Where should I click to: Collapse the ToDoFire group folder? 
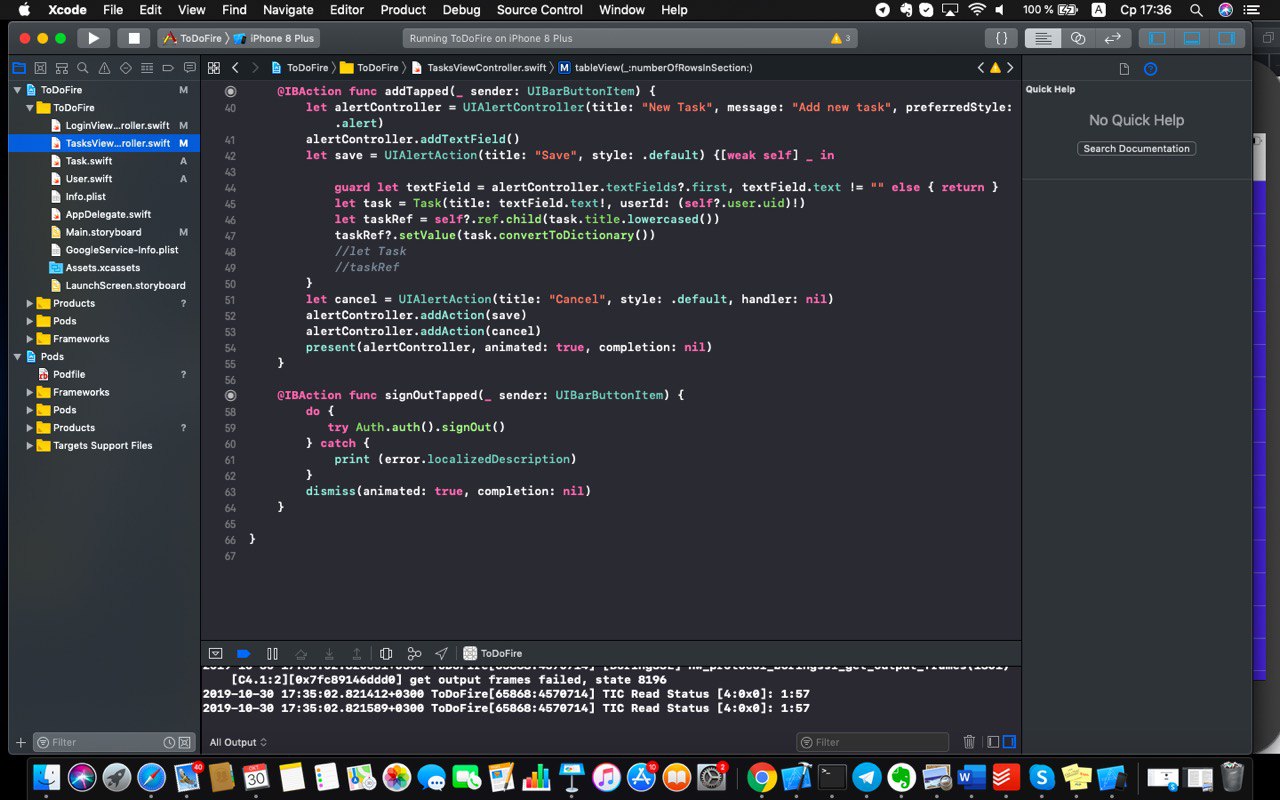pyautogui.click(x=30, y=107)
